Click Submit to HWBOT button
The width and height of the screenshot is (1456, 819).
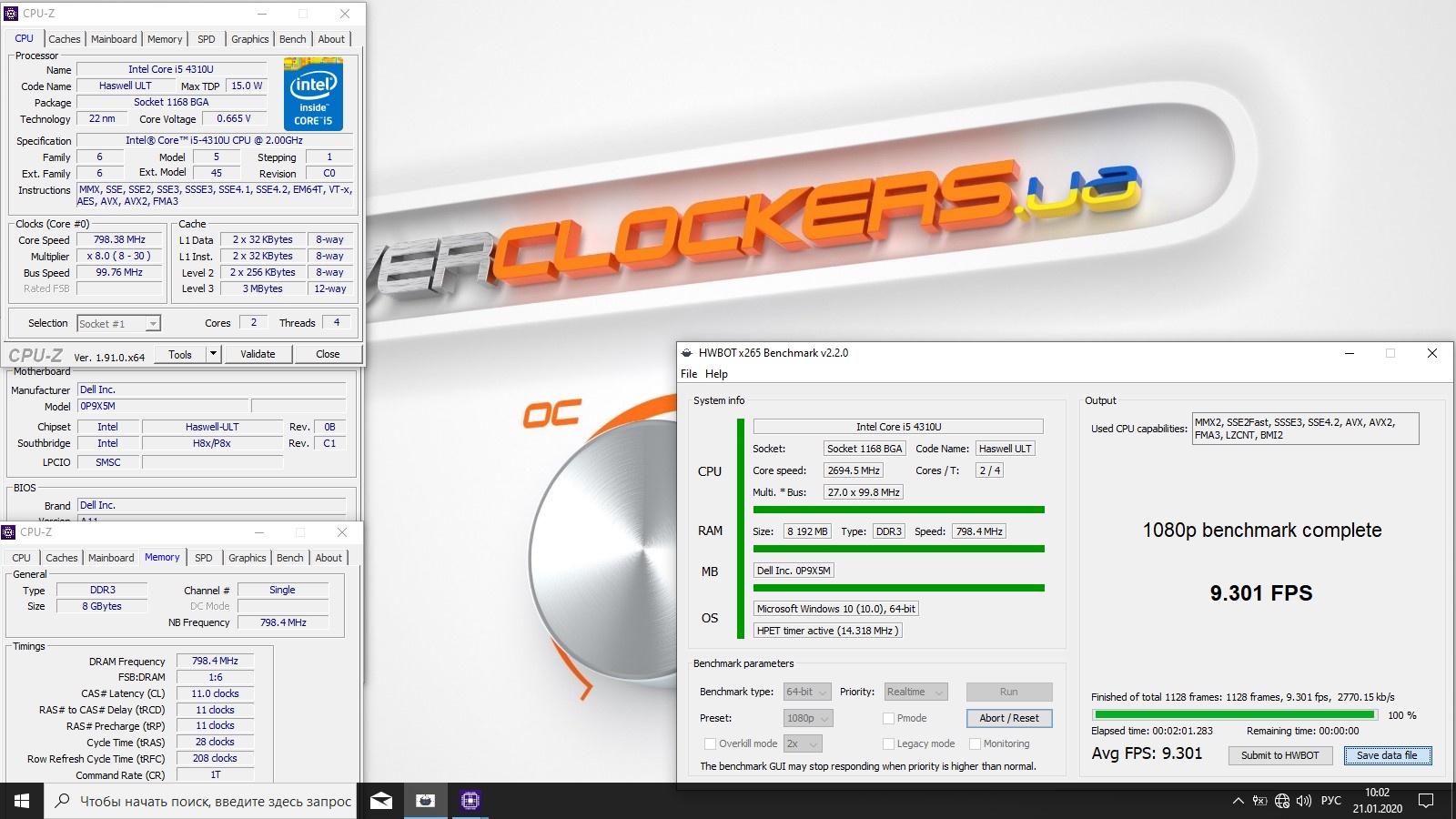tap(1279, 755)
